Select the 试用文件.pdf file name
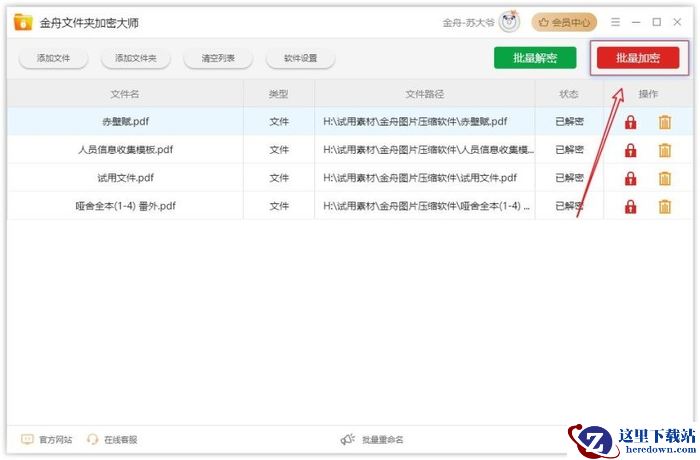The width and height of the screenshot is (700, 460). pos(125,178)
